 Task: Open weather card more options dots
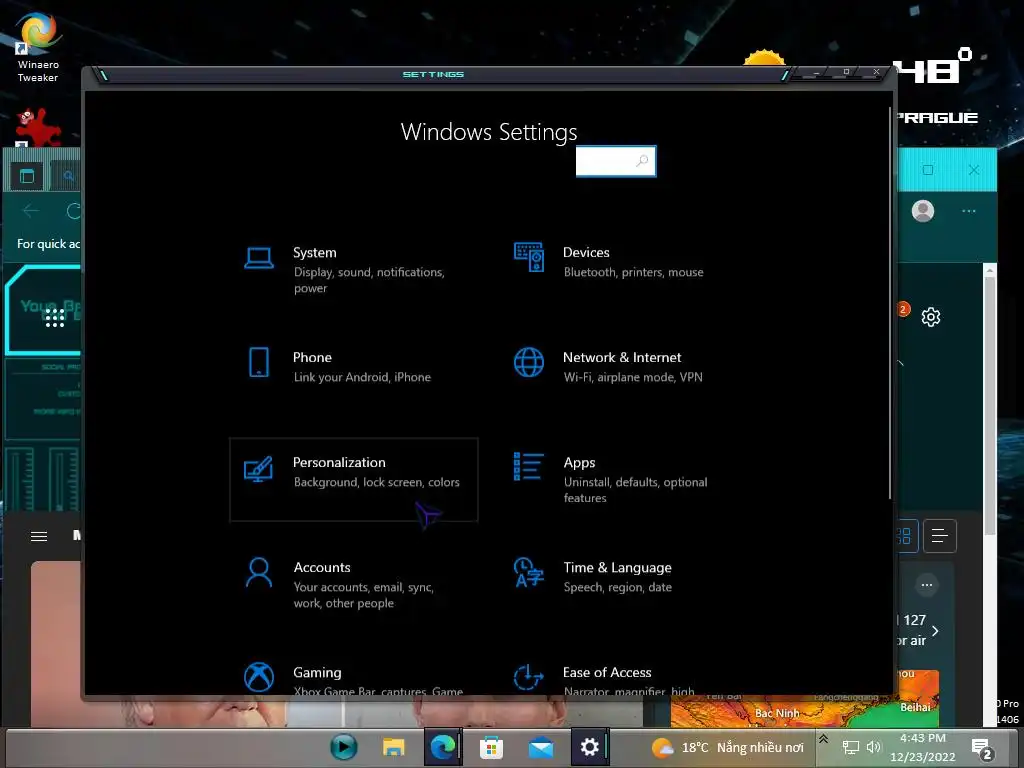pos(927,584)
